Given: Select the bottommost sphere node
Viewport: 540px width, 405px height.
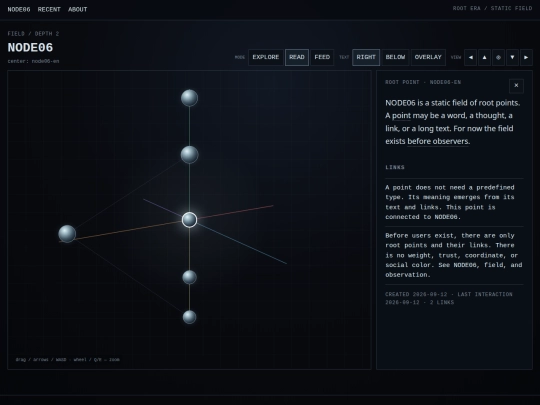Looking at the screenshot, I should (x=189, y=317).
